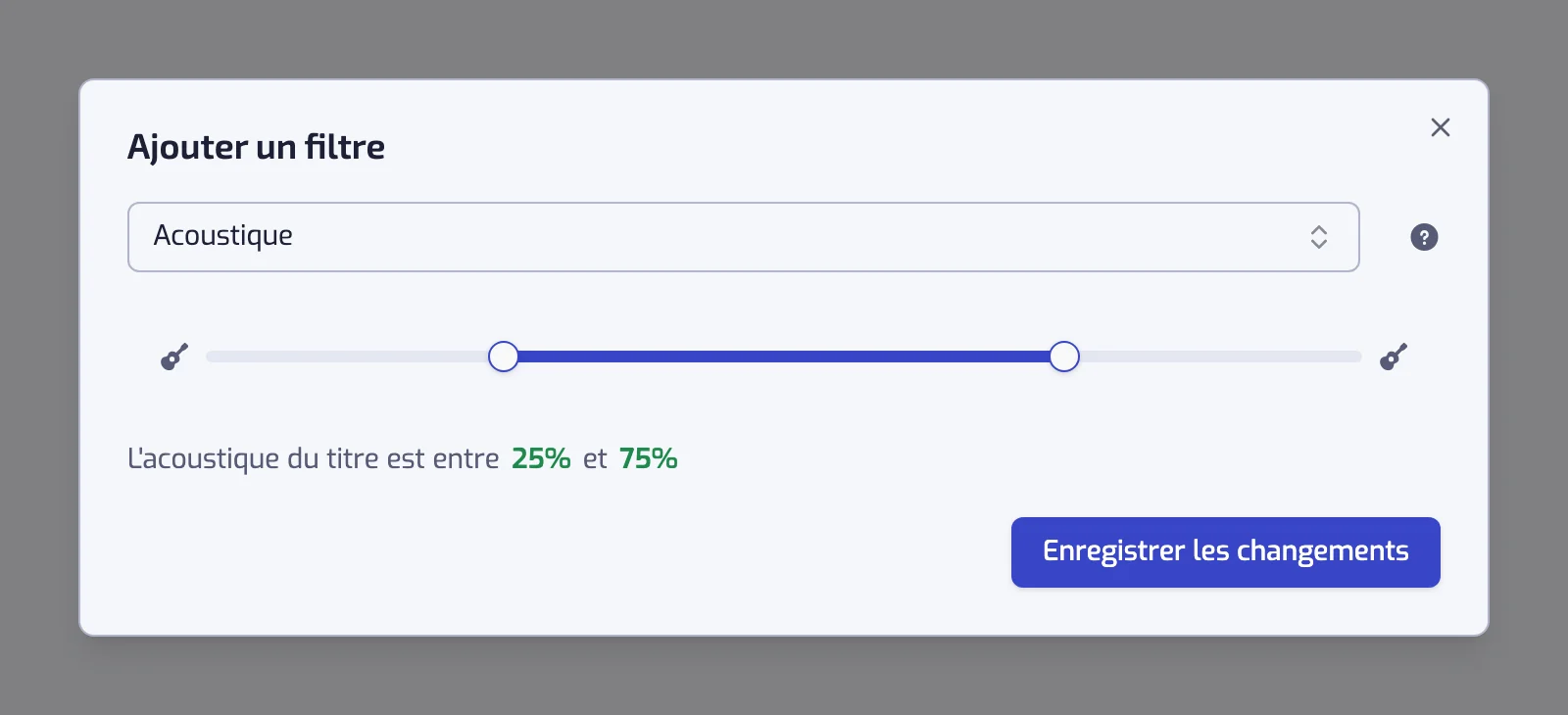
Task: Click the up-down chevron in the filter select
Action: click(x=1319, y=237)
